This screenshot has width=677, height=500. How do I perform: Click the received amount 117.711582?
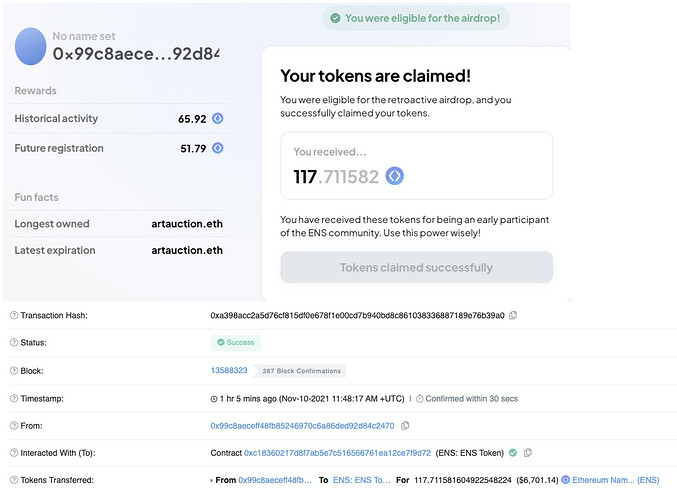click(336, 177)
